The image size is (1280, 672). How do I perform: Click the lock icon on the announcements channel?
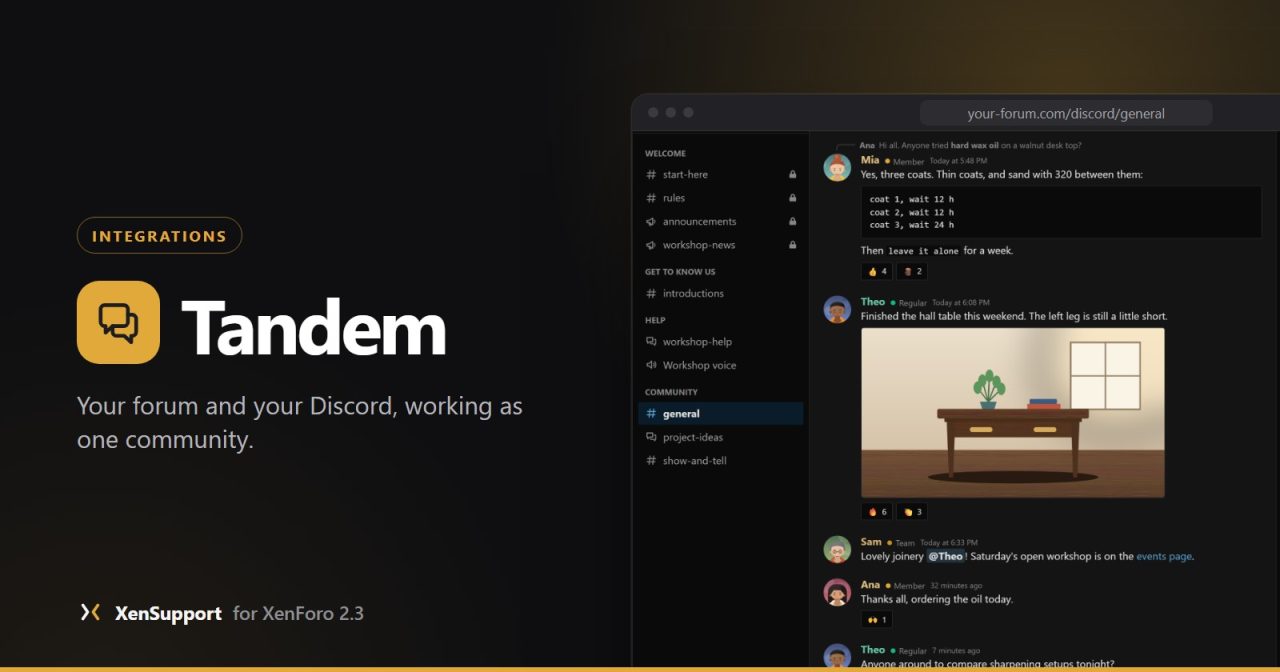(793, 221)
